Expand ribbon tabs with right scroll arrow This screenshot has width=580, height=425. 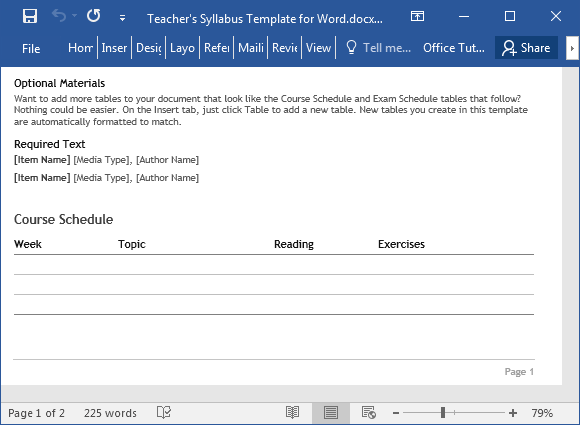572,48
